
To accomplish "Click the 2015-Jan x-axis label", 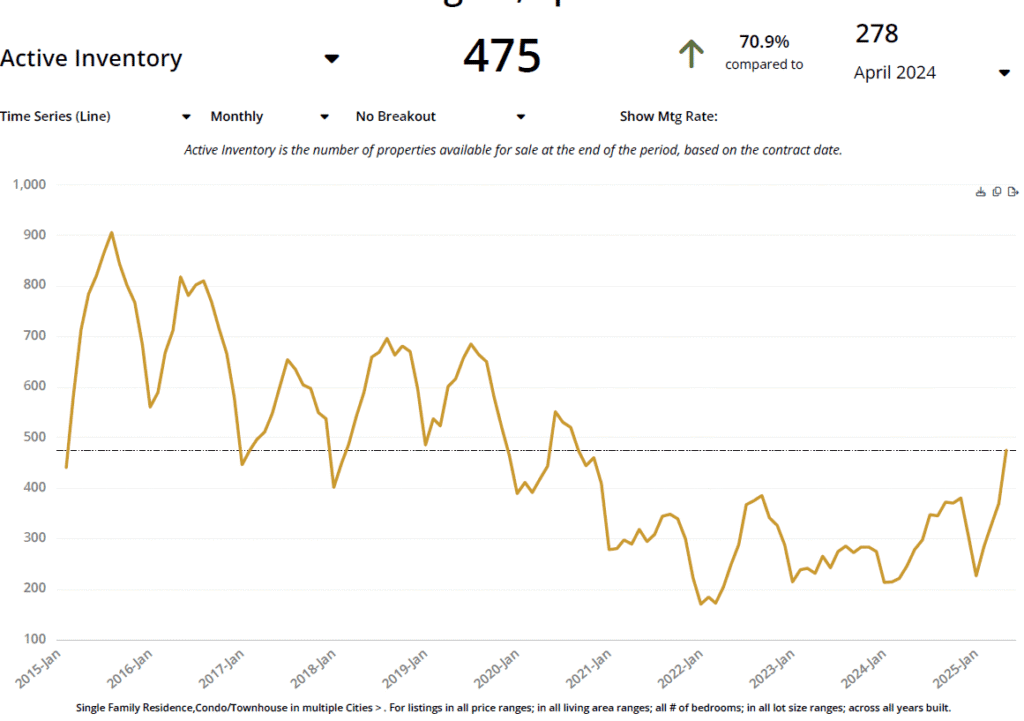I will 40,669.
